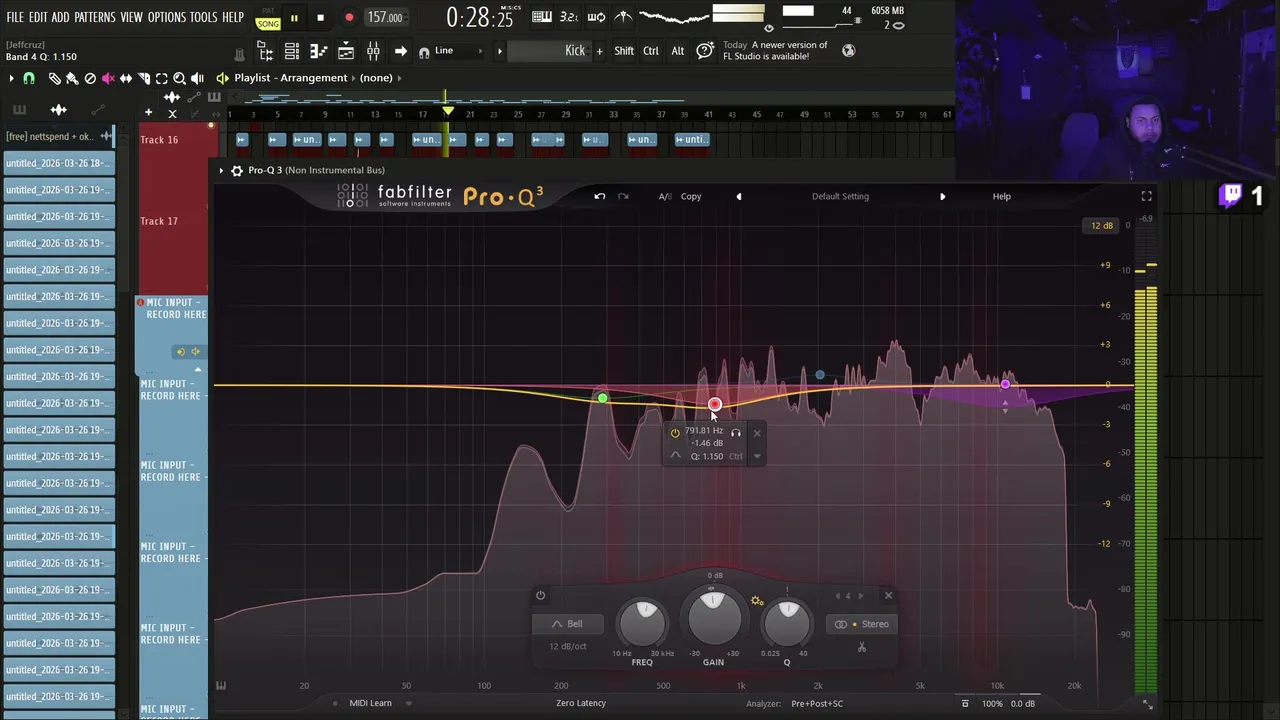Click Help in Pro-Q 3 header
Viewport: 1280px width, 720px height.
click(x=1001, y=196)
